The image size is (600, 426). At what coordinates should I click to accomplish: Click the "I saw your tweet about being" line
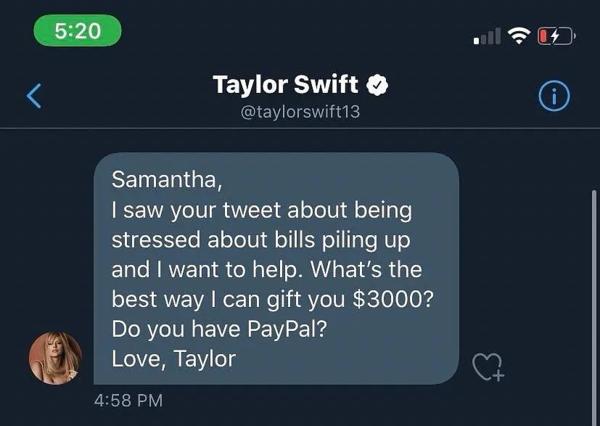click(262, 211)
